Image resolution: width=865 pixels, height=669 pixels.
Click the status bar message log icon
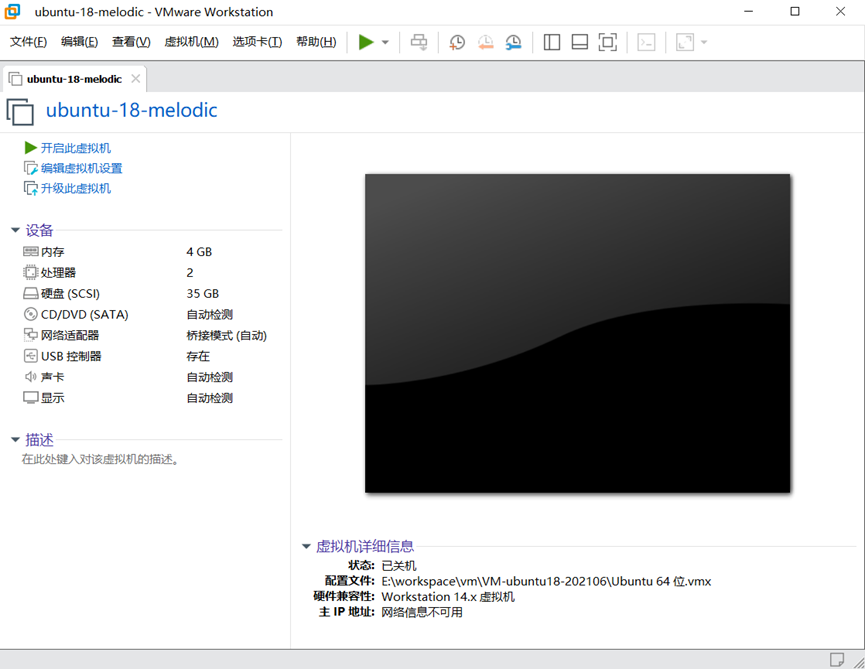pyautogui.click(x=837, y=660)
